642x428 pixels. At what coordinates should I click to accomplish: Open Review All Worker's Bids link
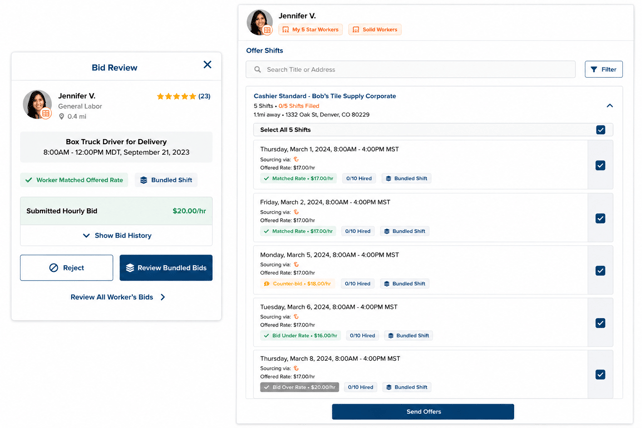[x=112, y=297]
